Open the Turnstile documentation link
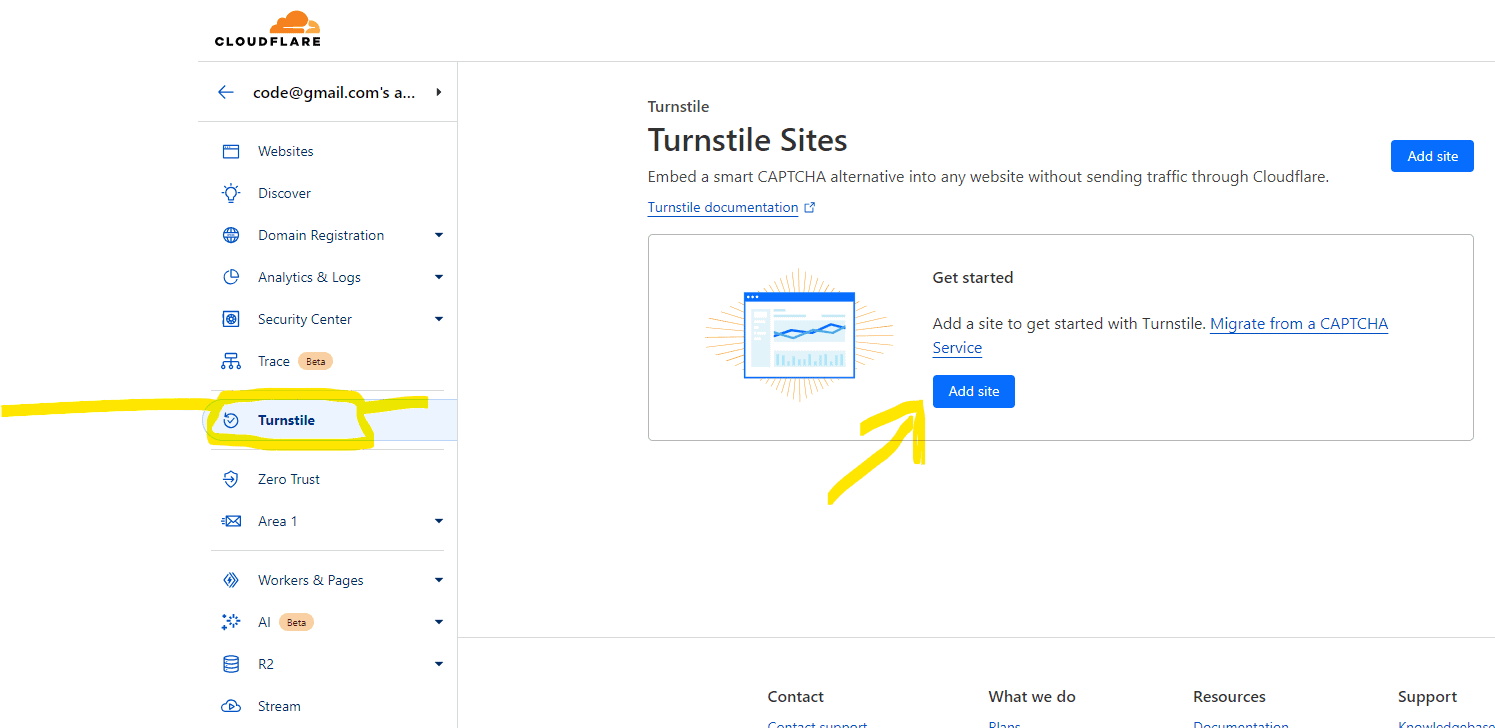Image resolution: width=1495 pixels, height=728 pixels. point(723,208)
